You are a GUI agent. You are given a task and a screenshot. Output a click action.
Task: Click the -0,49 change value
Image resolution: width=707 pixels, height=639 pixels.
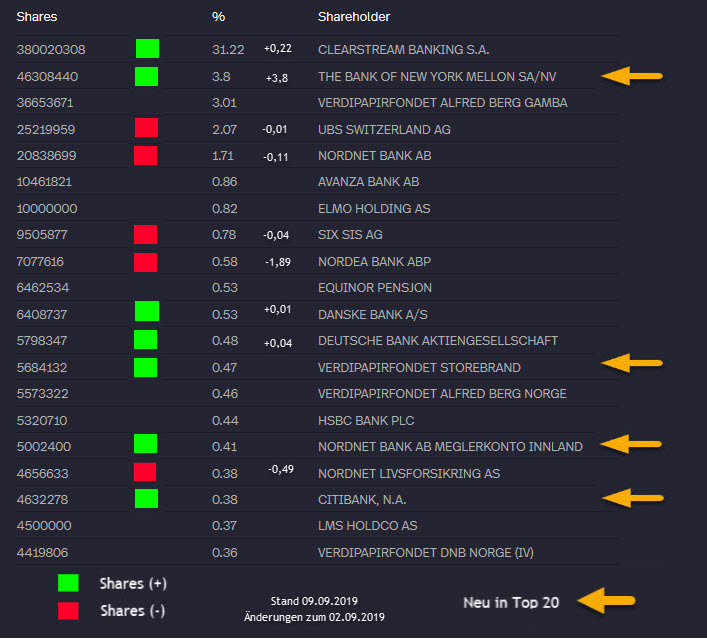[281, 469]
